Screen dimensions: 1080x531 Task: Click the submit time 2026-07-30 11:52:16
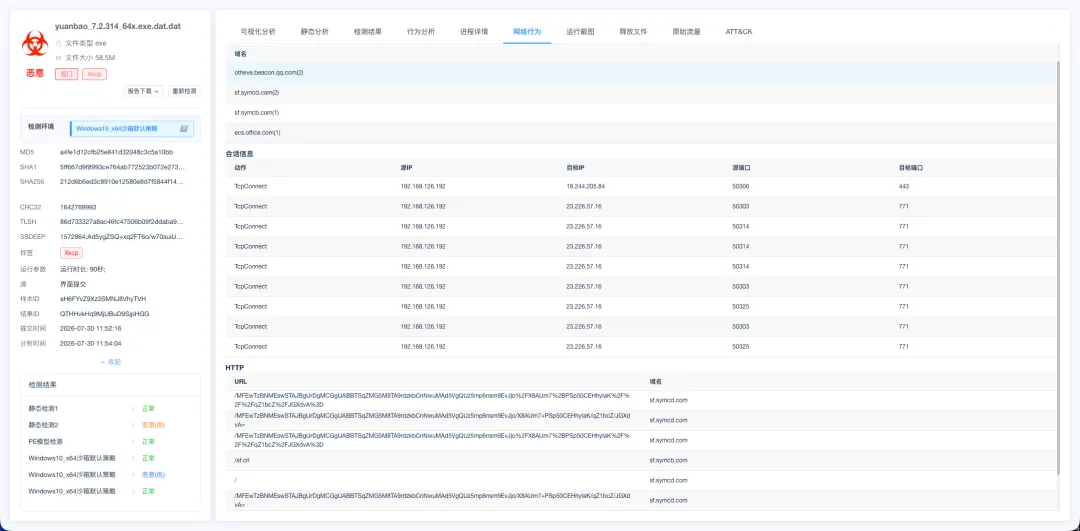90,329
